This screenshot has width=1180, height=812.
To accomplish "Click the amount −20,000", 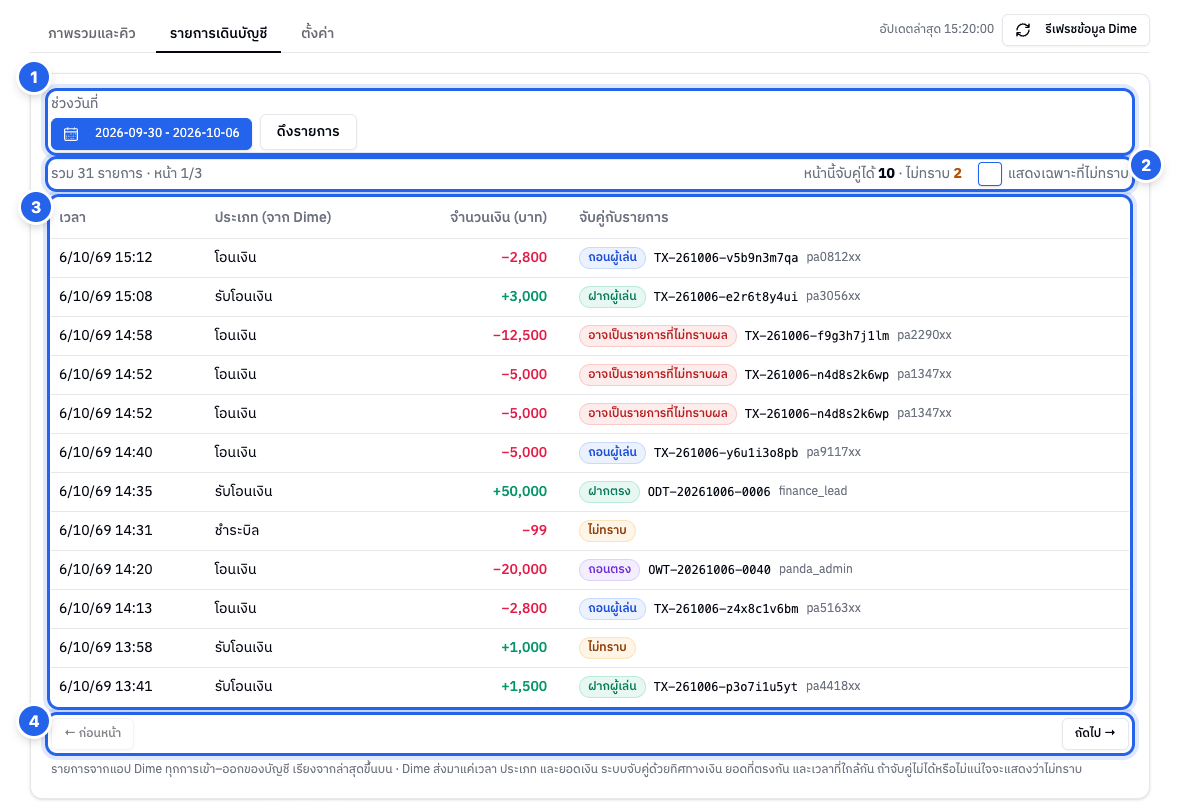I will click(519, 570).
